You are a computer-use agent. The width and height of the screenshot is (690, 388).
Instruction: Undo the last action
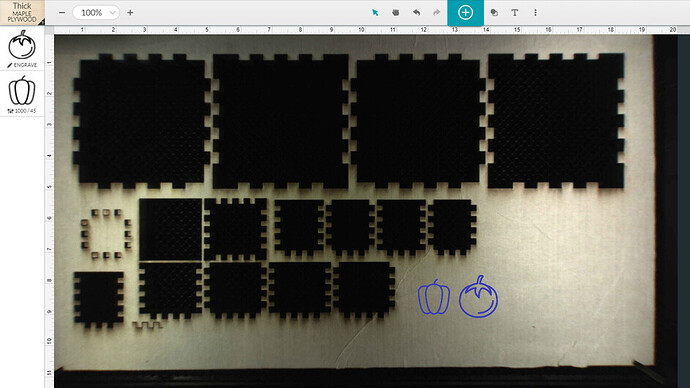pos(416,13)
